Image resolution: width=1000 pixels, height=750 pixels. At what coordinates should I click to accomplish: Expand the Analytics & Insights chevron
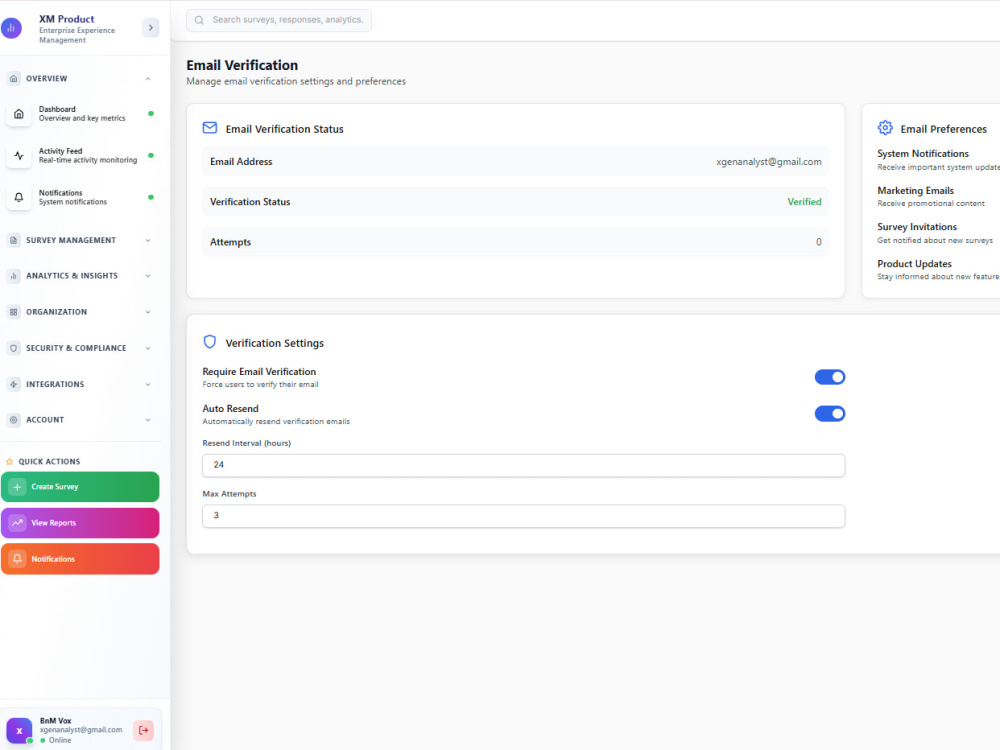[x=148, y=276]
